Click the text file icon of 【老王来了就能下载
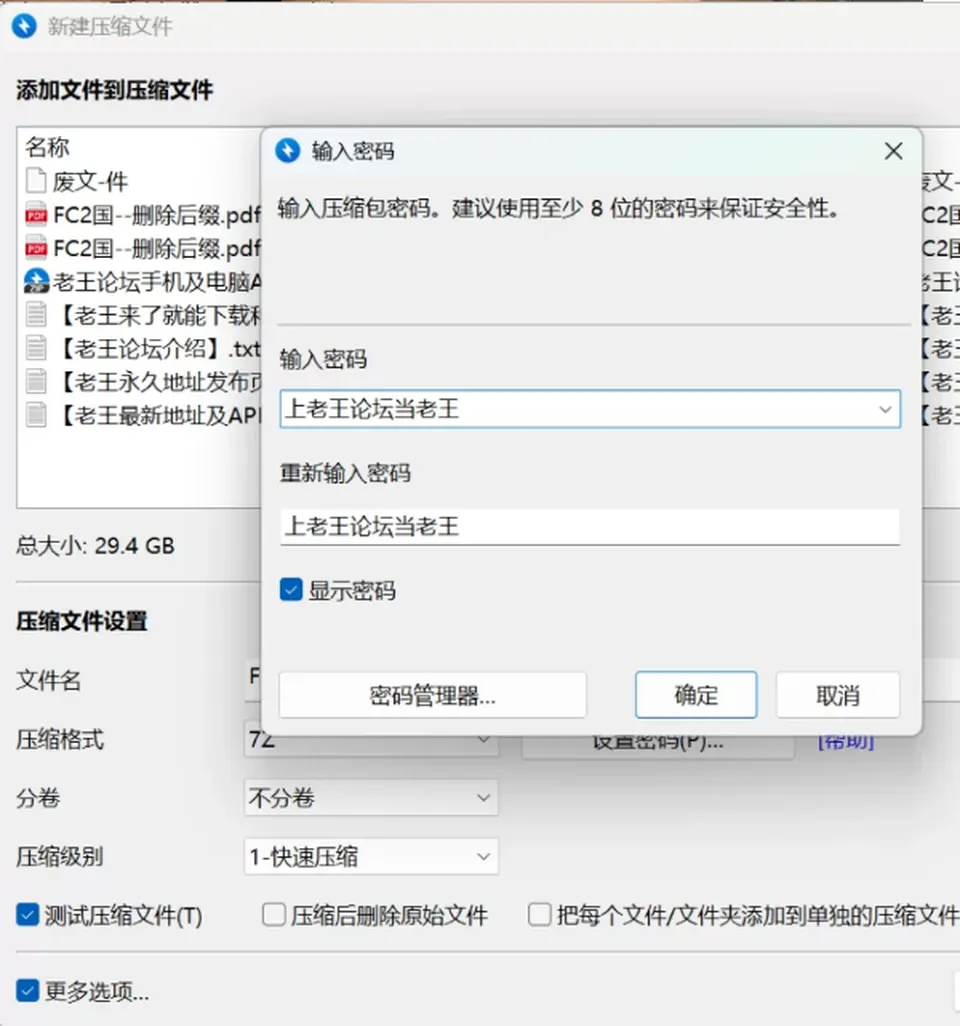 point(36,315)
